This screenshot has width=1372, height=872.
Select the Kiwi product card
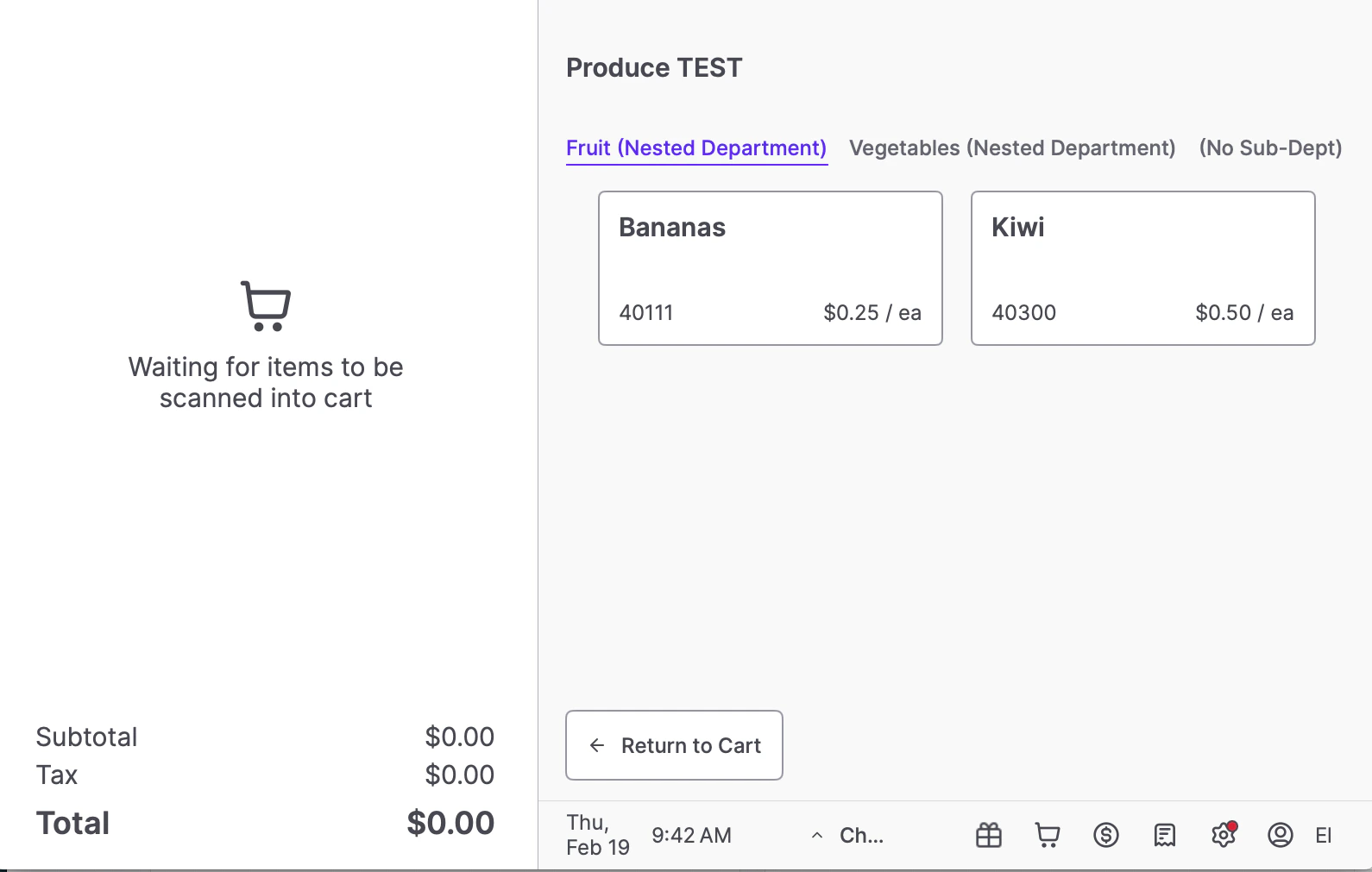1142,268
